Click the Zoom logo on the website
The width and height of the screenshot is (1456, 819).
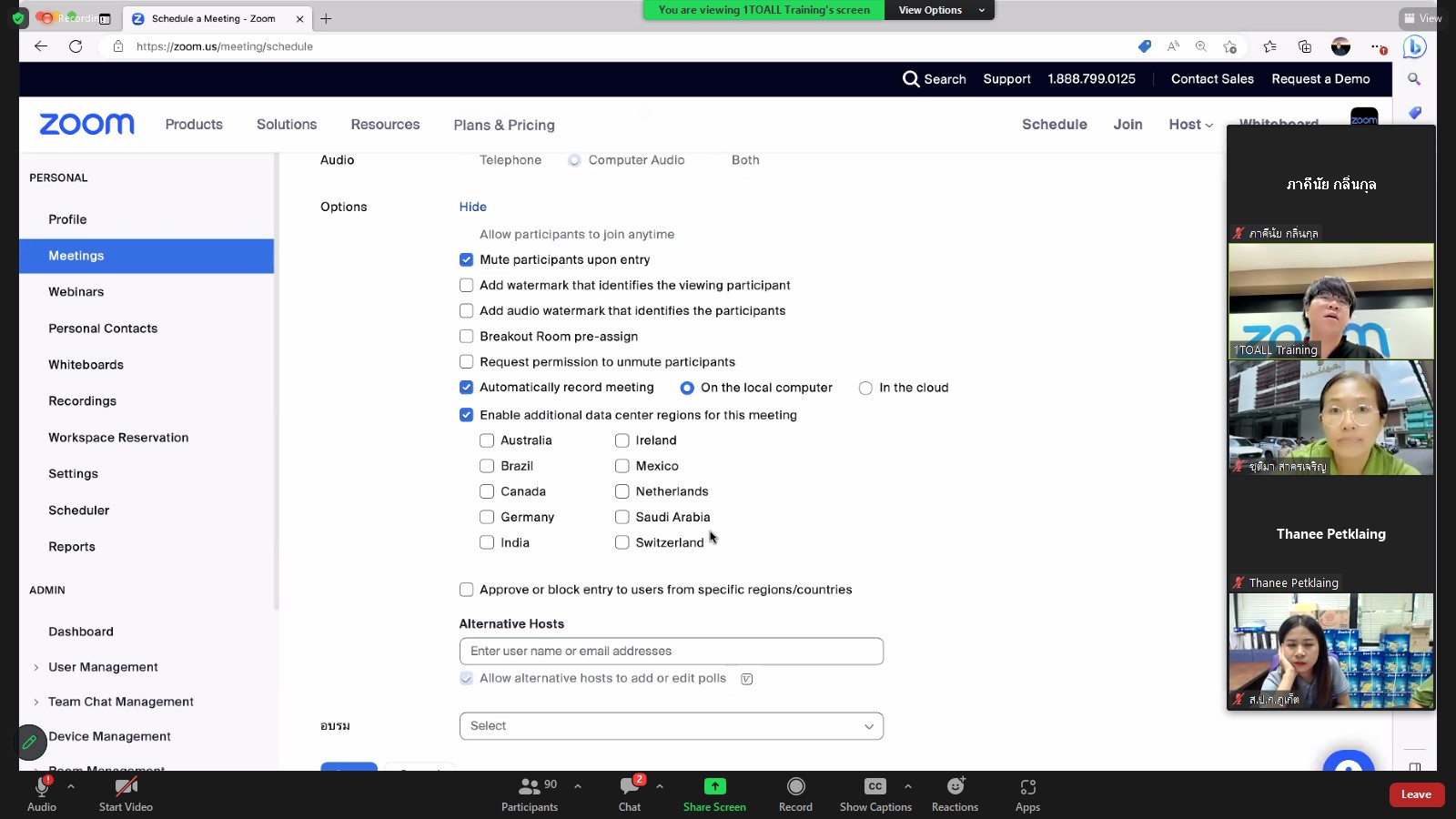click(x=86, y=125)
